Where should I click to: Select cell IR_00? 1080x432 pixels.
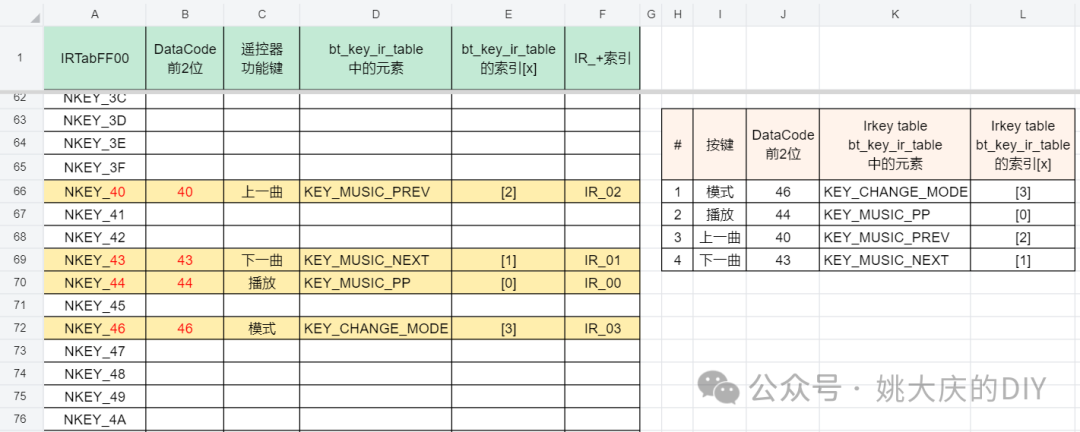(x=602, y=283)
